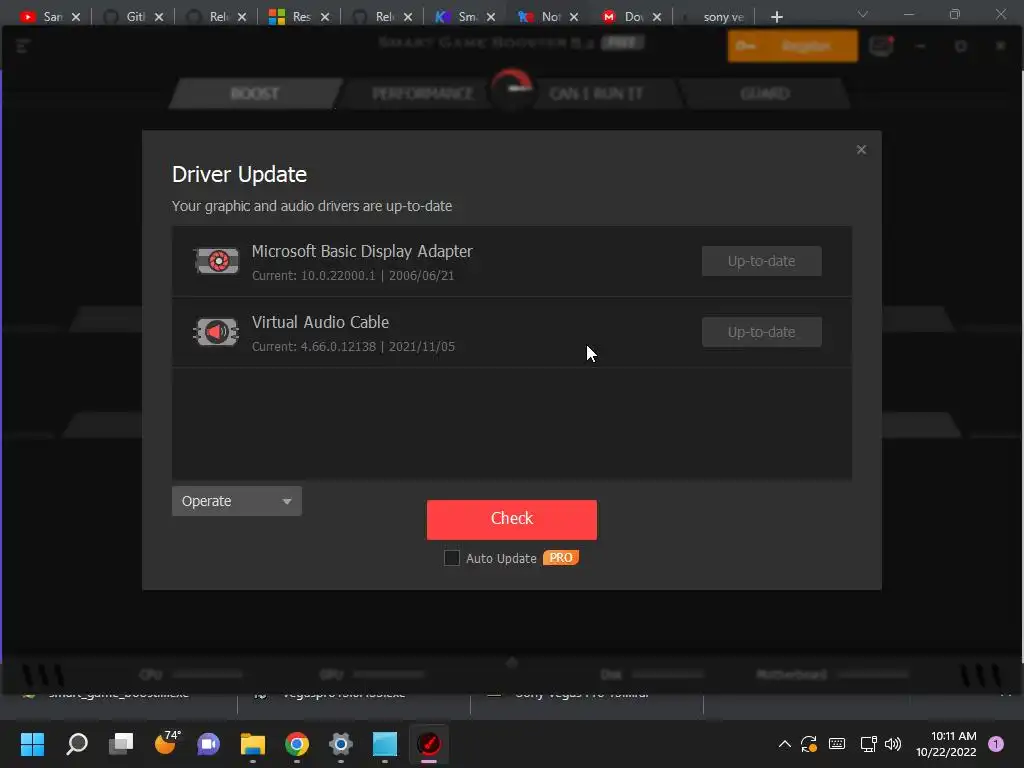The image size is (1024, 768).
Task: Open the Windows Start menu
Action: (x=32, y=744)
